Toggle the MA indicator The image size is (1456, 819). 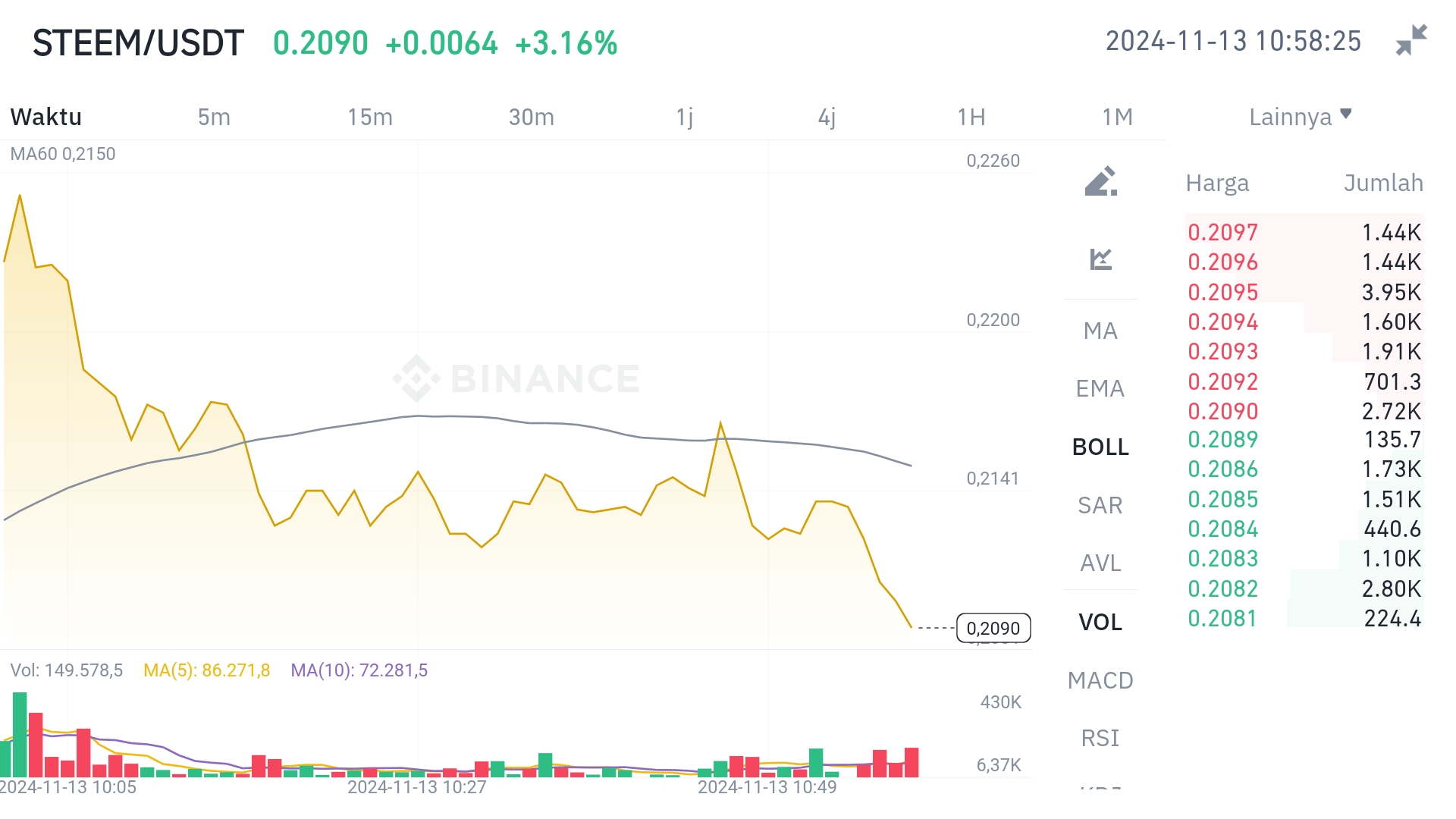(1100, 331)
